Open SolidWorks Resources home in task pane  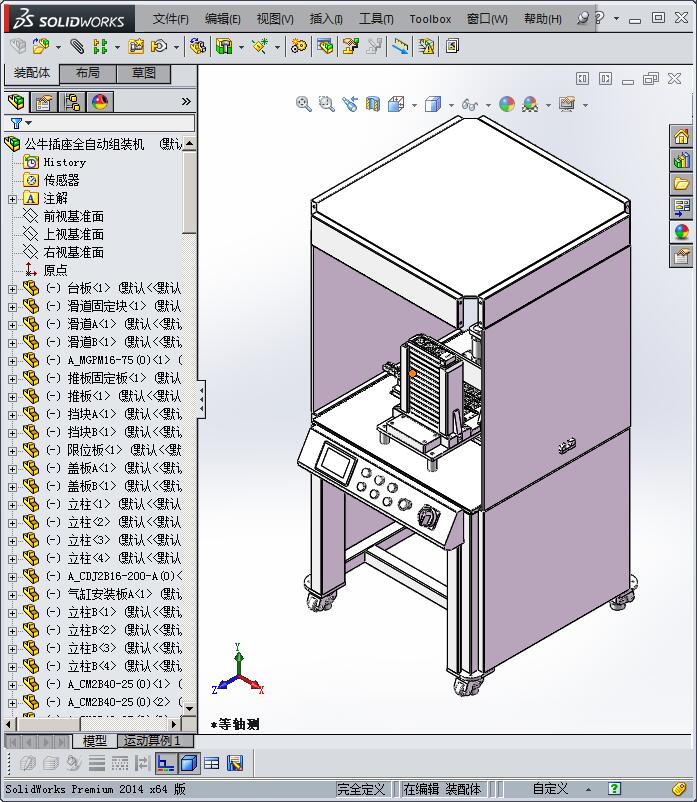[x=682, y=137]
